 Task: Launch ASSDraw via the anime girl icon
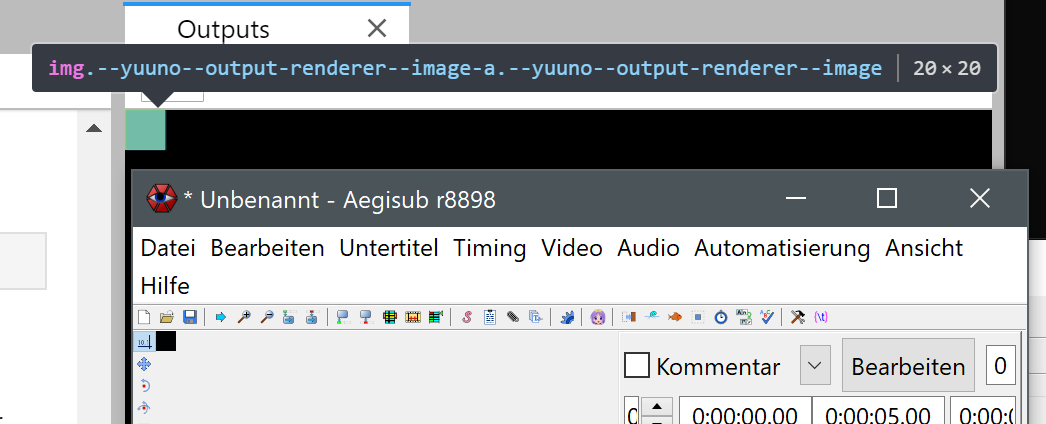[598, 317]
